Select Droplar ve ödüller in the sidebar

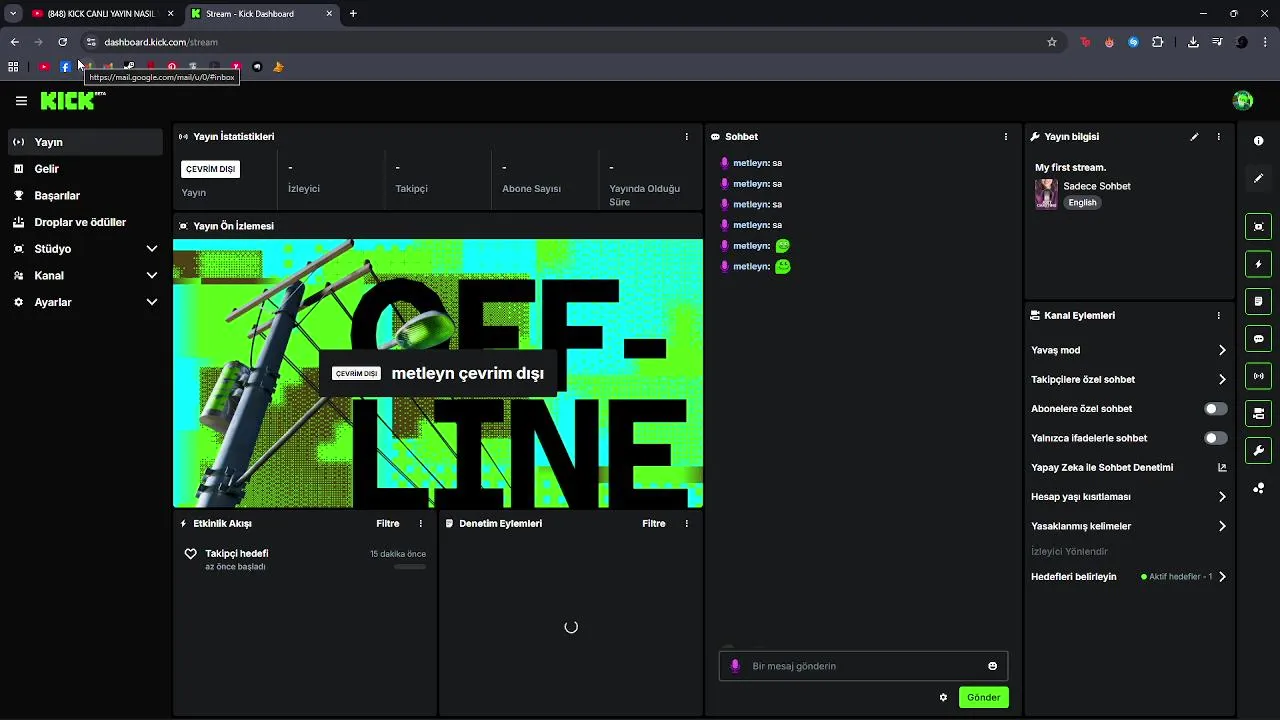(85, 222)
